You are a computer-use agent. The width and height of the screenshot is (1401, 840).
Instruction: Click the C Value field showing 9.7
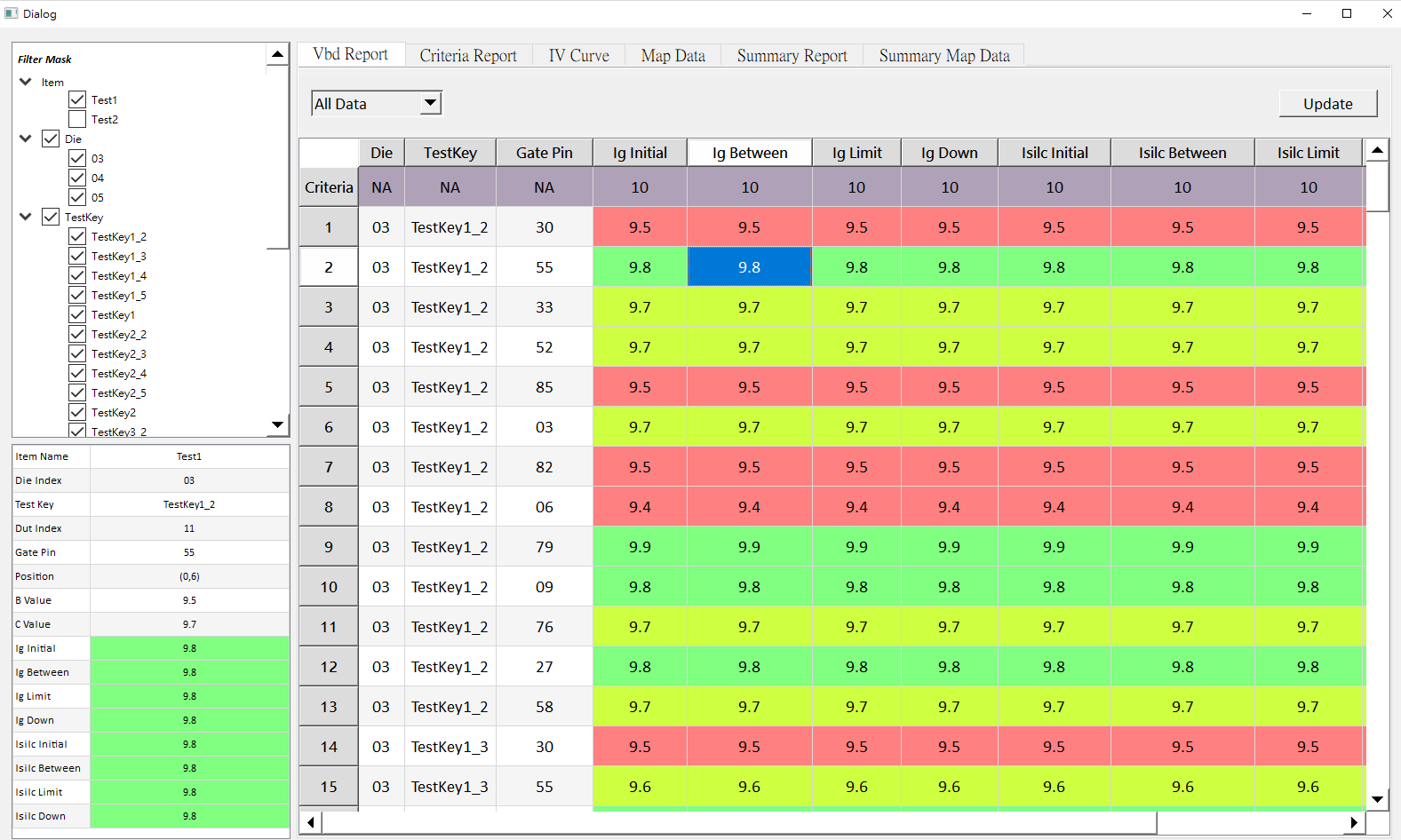189,624
